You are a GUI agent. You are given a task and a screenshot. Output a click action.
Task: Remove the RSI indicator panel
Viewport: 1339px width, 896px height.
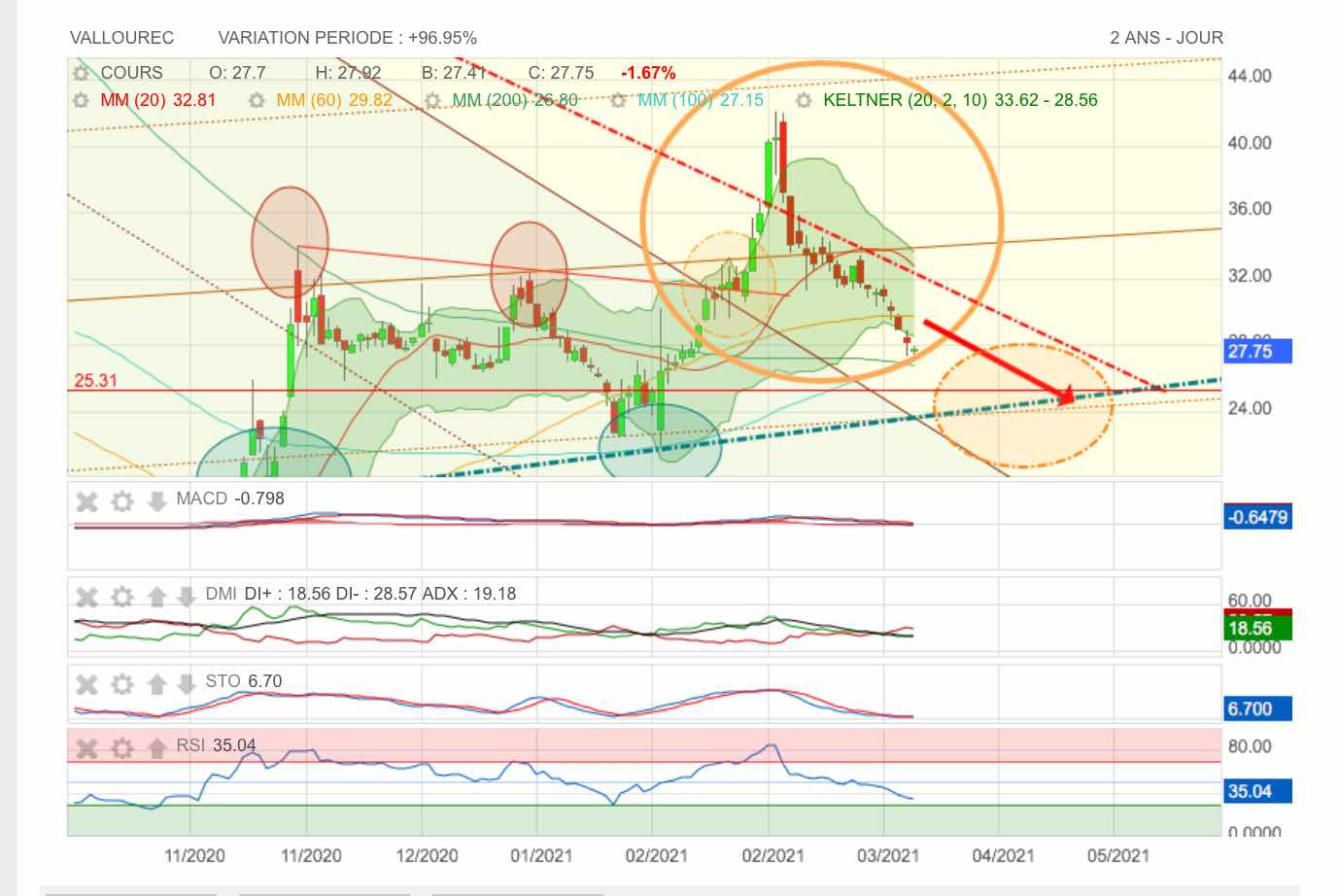[x=87, y=748]
